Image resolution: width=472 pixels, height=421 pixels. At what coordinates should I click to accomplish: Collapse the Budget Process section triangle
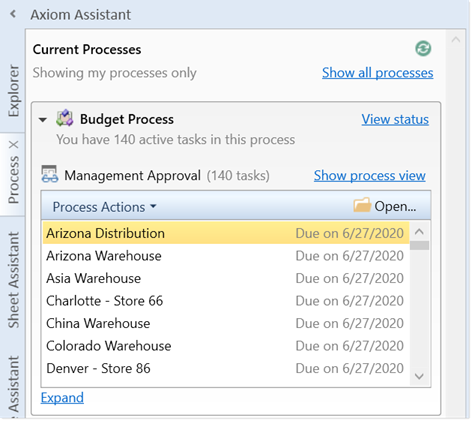click(43, 120)
